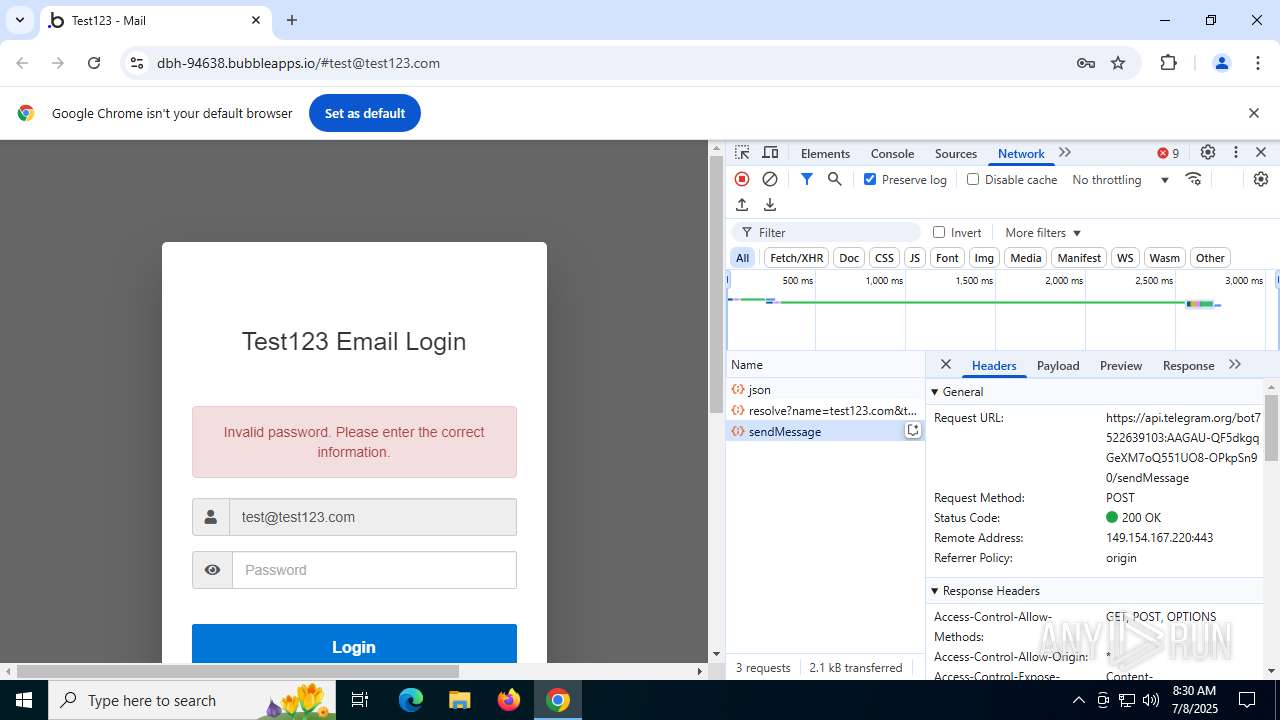
Task: Click the blue Login button
Action: point(354,643)
